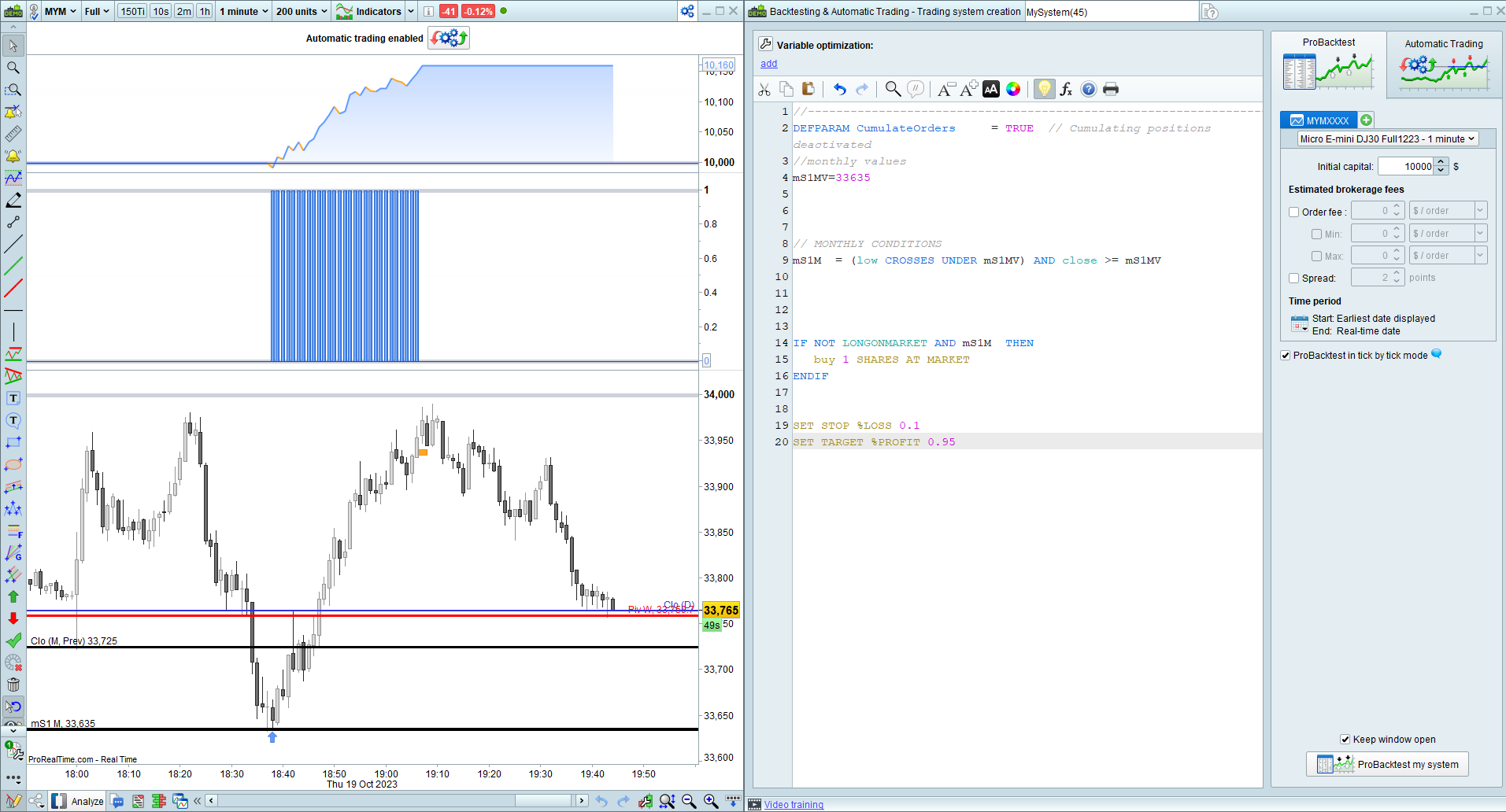Zoom out chart with bottom magnifier minus
Screen dimensions: 1506x812
pyautogui.click(x=689, y=801)
